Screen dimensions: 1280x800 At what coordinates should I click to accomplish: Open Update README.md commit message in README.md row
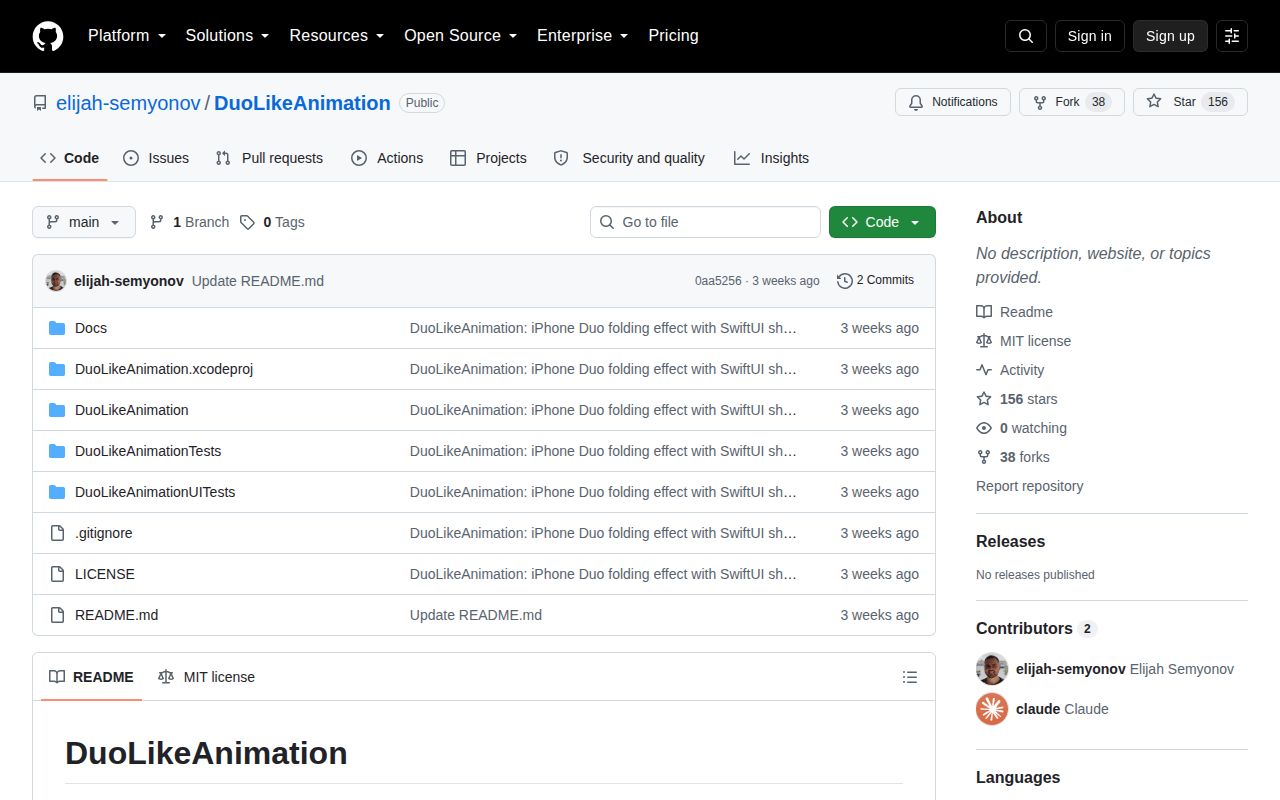coord(476,615)
